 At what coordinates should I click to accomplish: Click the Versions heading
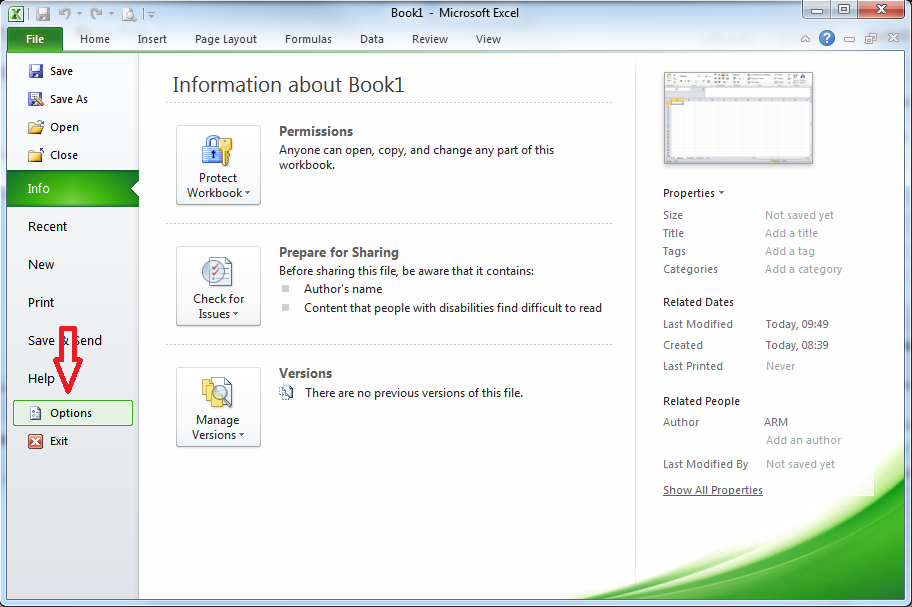click(305, 373)
